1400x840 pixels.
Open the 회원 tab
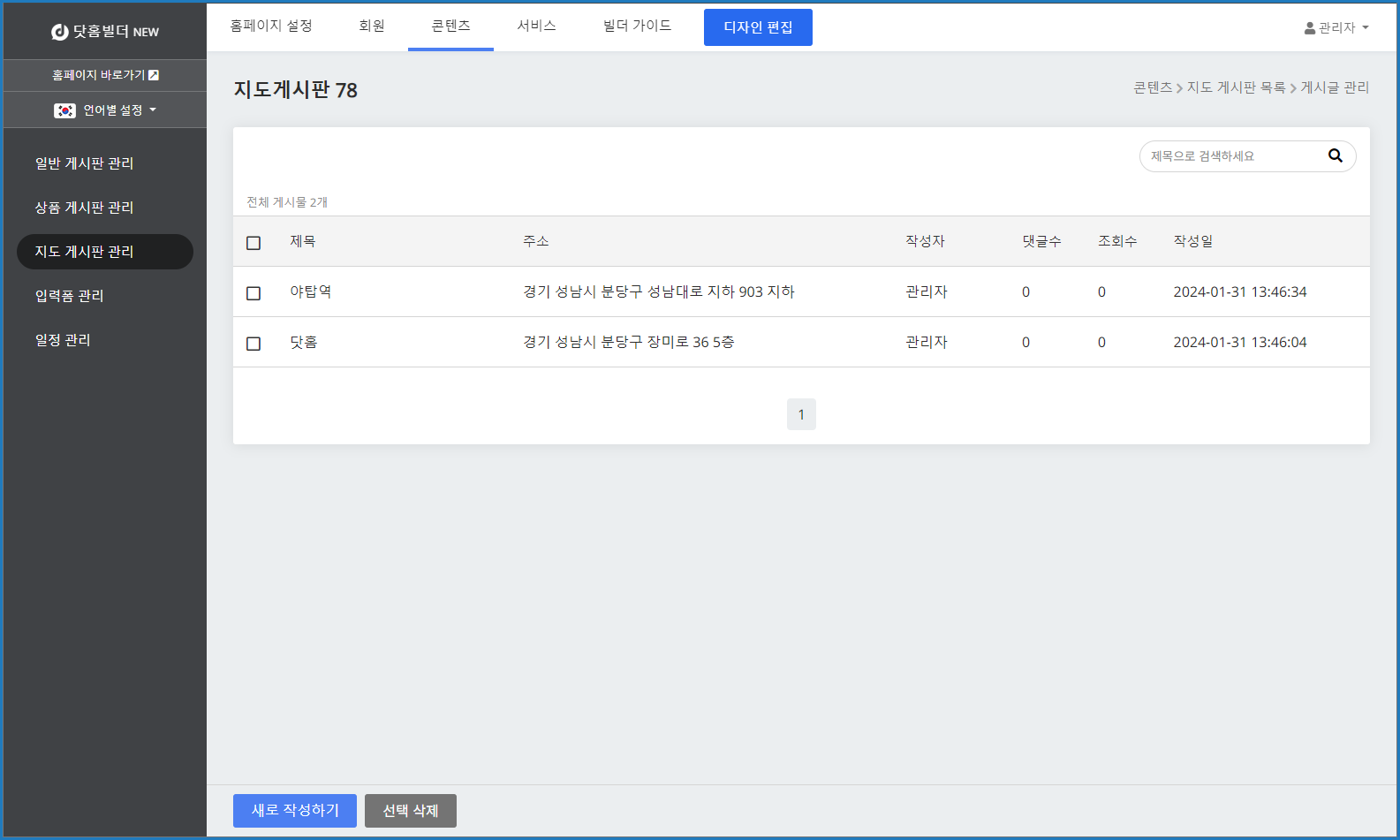click(371, 26)
